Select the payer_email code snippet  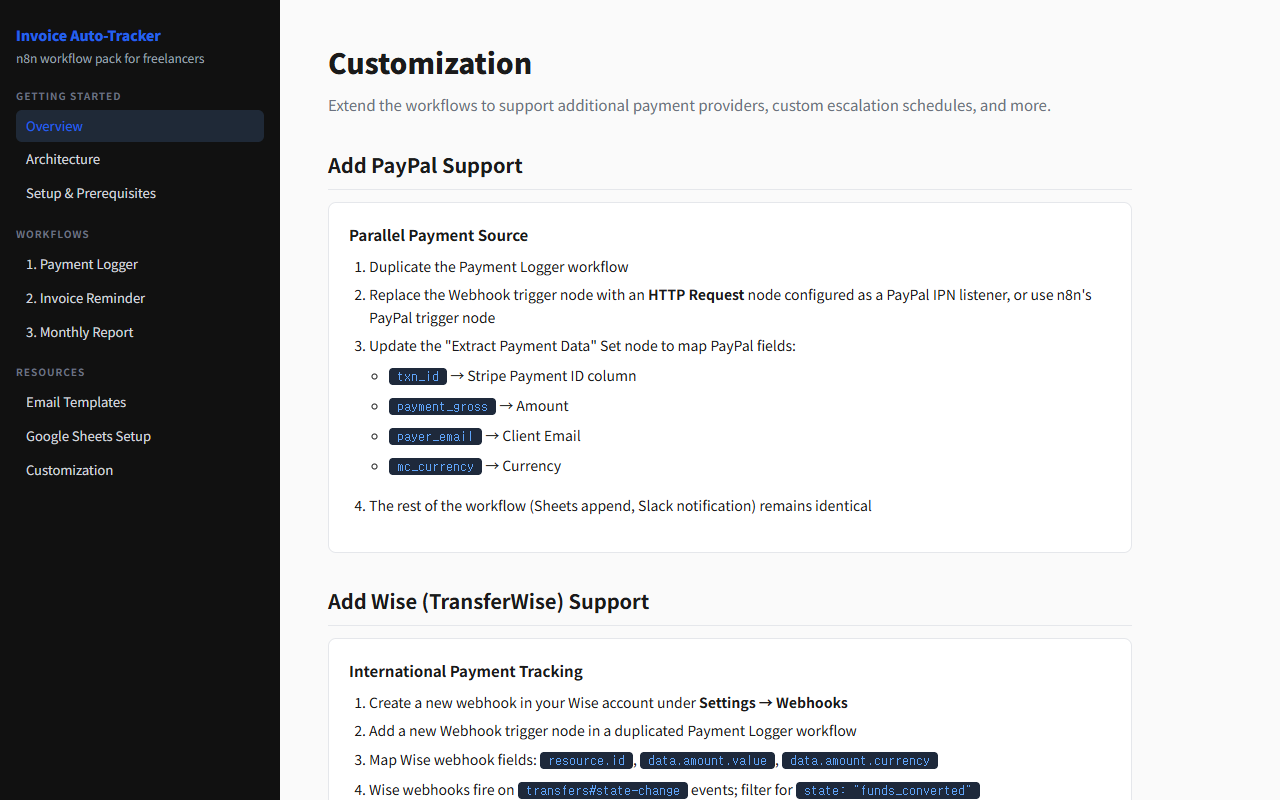click(435, 436)
